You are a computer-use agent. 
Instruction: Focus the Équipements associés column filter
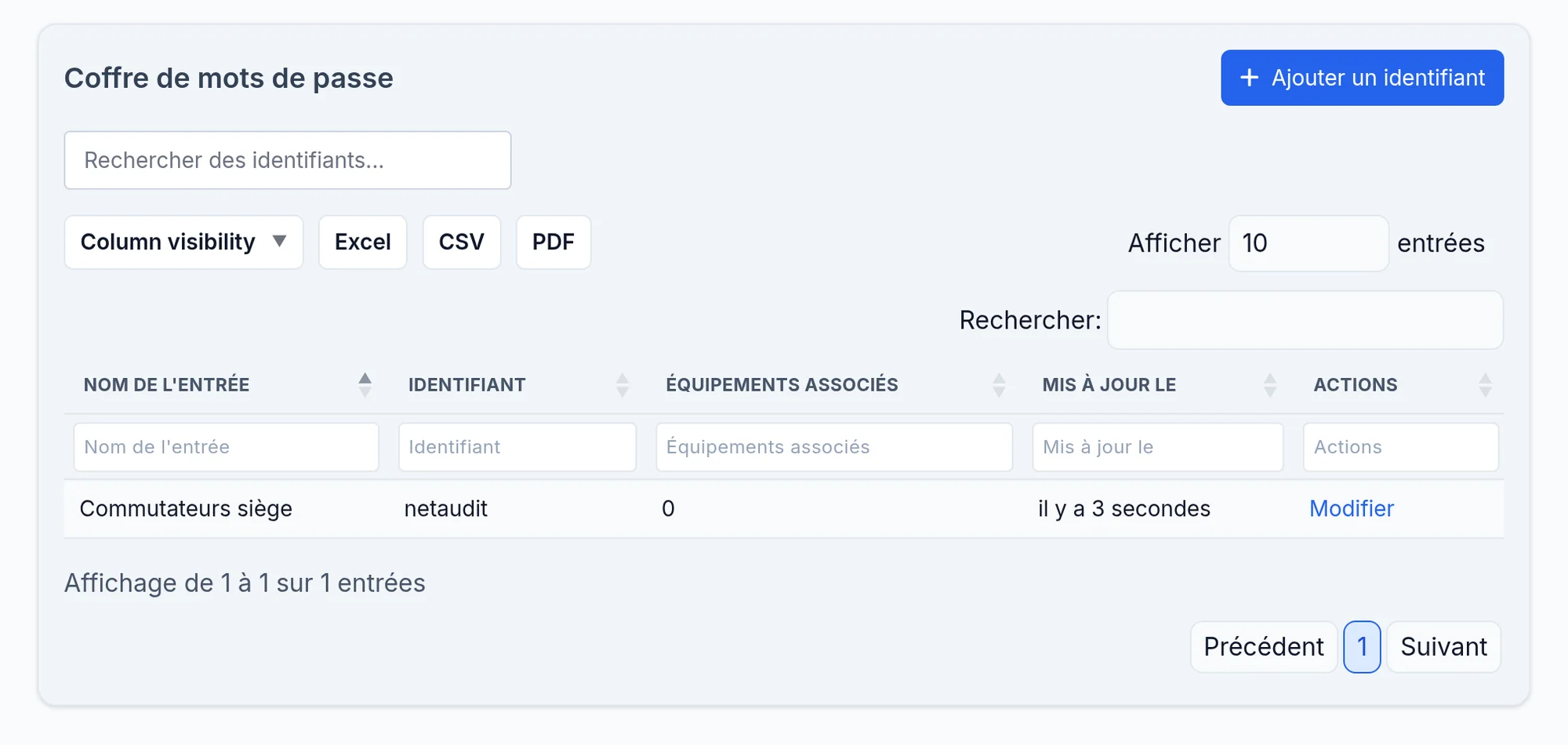(834, 447)
